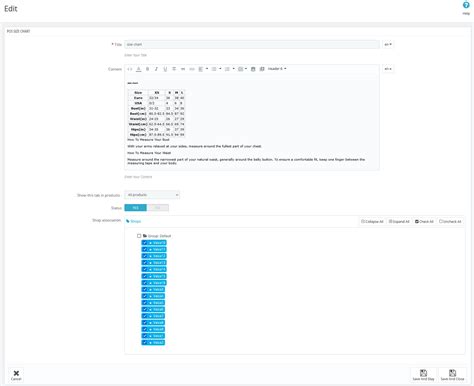The height and width of the screenshot is (386, 474).
Task: Open the Header 6 format dropdown
Action: pyautogui.click(x=277, y=69)
